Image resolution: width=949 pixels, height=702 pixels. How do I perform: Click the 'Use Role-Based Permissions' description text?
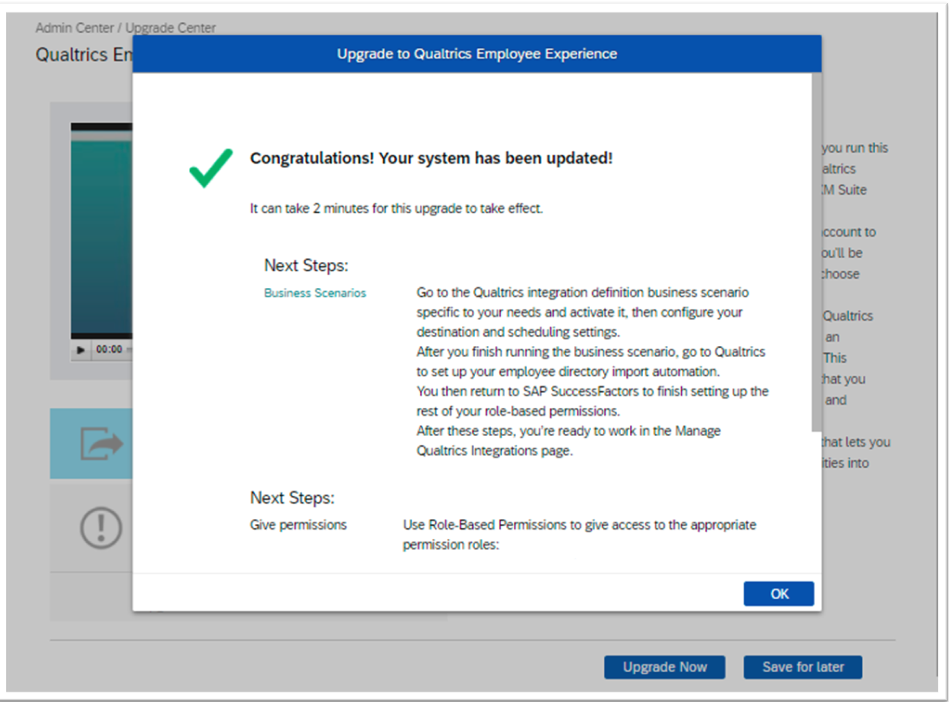coord(579,534)
